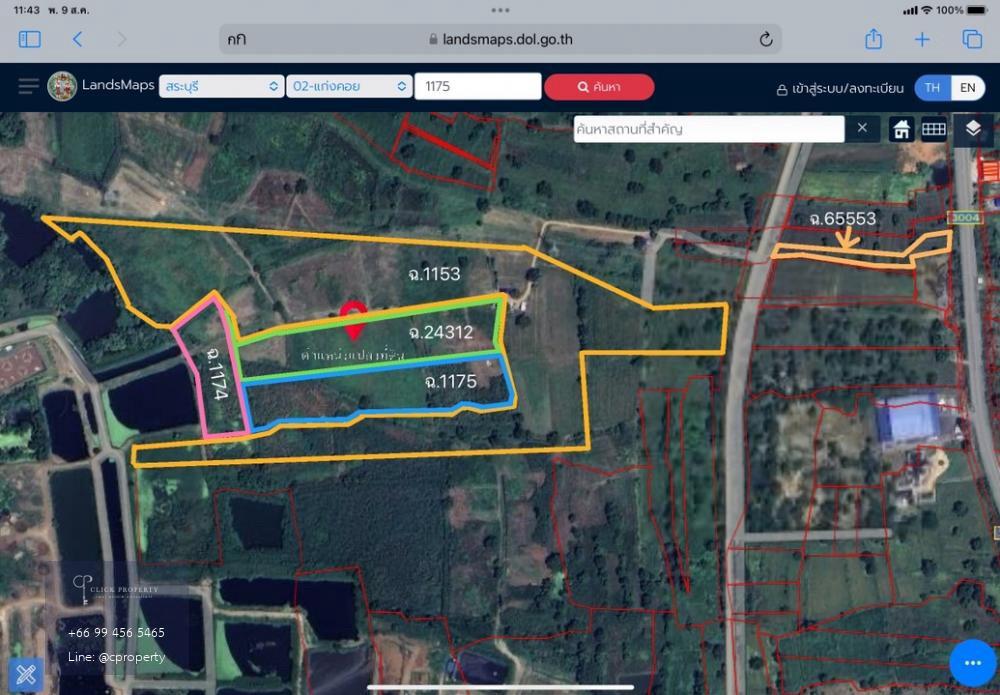Focus the parcel number field 1175
Viewport: 1000px width, 695px height.
(x=478, y=86)
